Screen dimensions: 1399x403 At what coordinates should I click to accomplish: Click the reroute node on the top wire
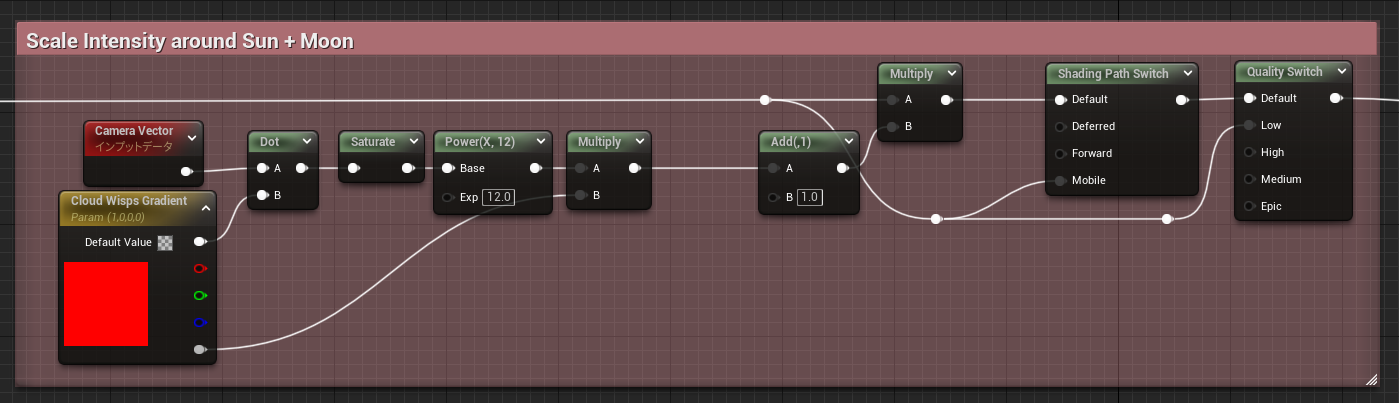(x=765, y=99)
